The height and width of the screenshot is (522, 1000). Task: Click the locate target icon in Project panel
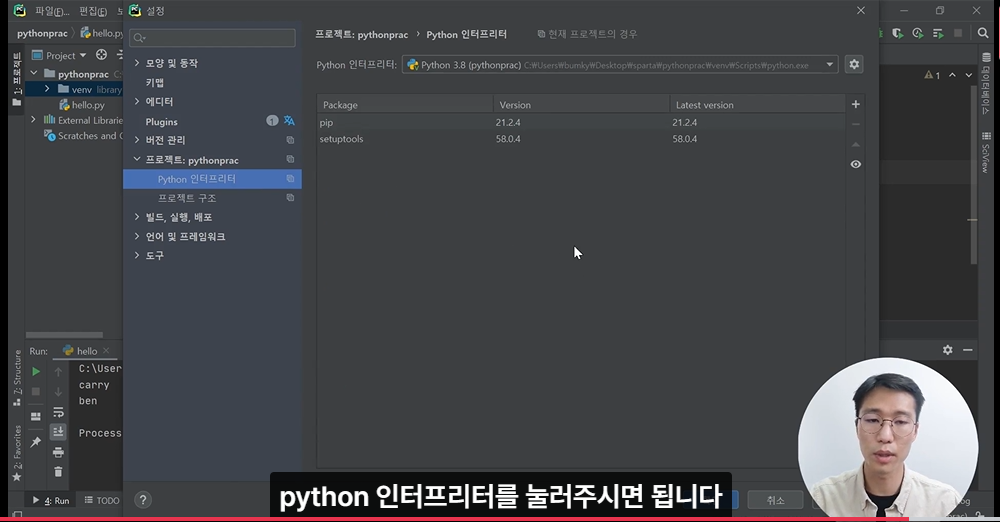coord(101,55)
